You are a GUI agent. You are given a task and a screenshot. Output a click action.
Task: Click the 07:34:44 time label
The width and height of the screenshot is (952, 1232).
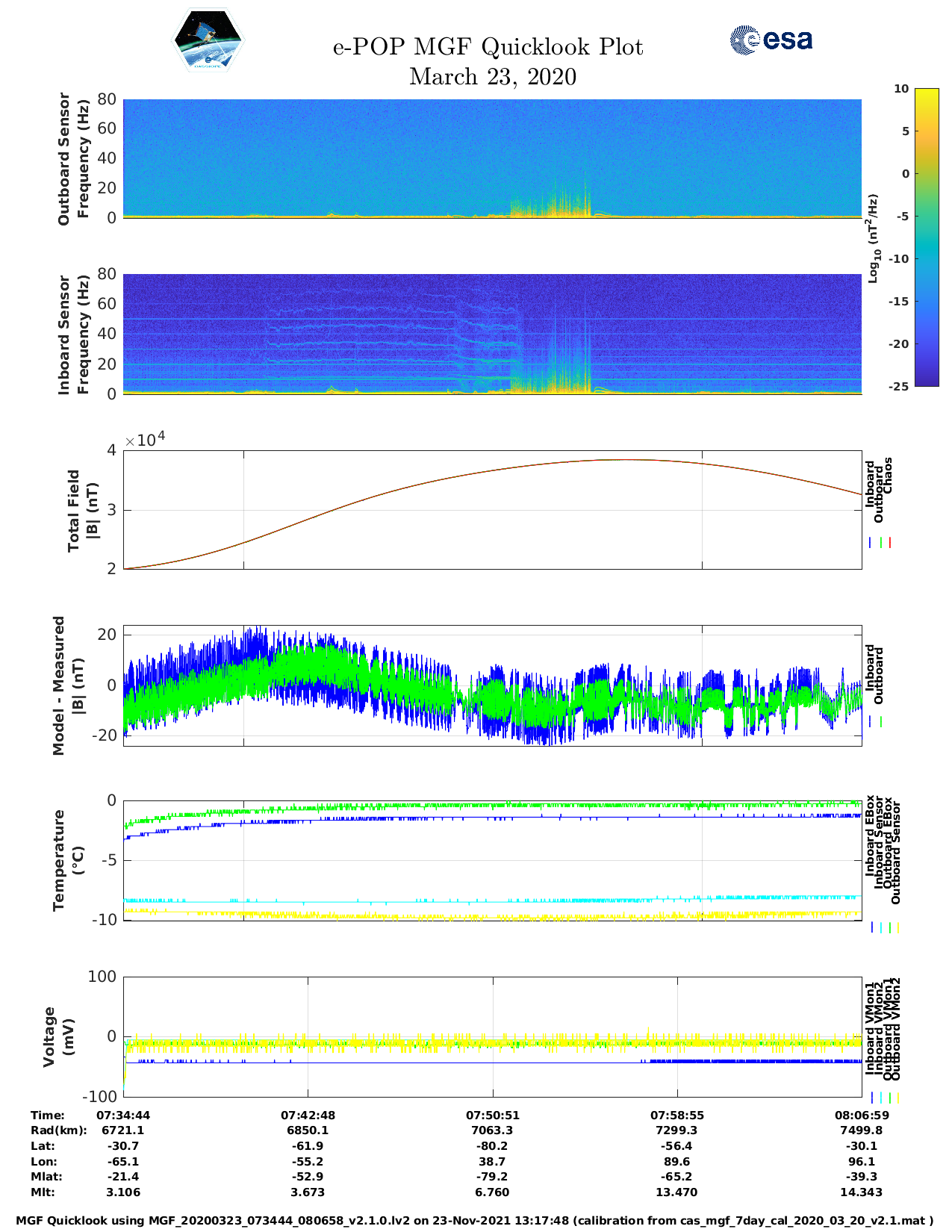(123, 1115)
